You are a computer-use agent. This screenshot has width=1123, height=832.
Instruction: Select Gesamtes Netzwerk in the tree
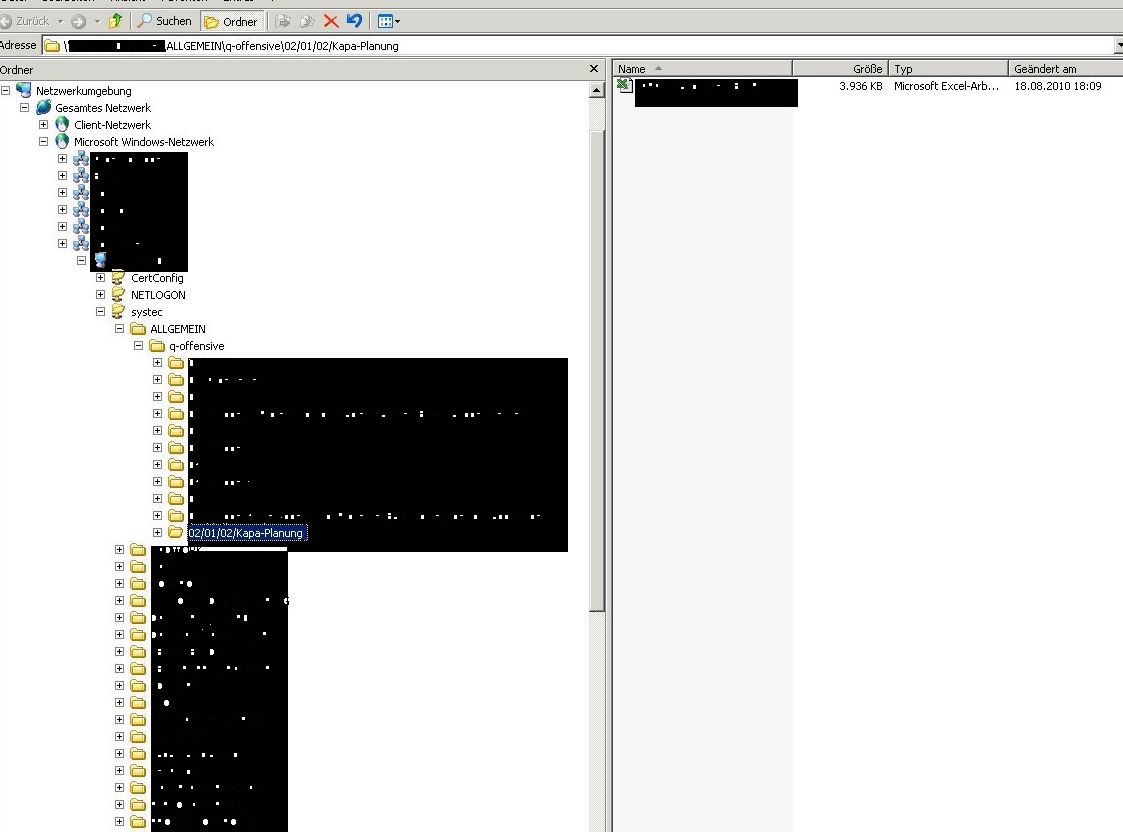103,108
